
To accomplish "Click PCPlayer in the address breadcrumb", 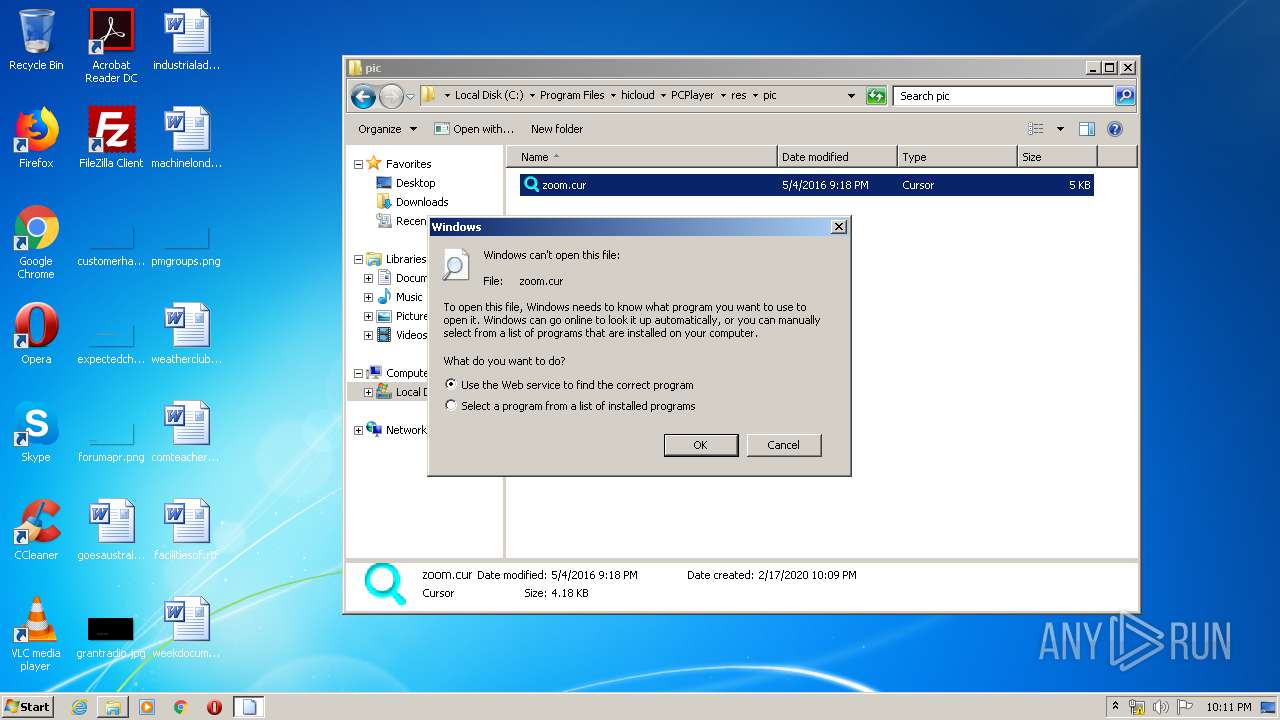I will click(x=692, y=96).
